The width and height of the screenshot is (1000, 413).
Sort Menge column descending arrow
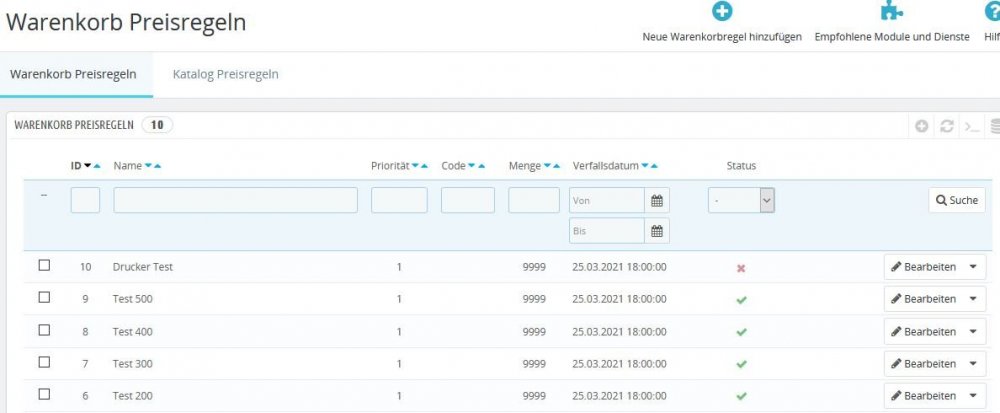[x=547, y=166]
